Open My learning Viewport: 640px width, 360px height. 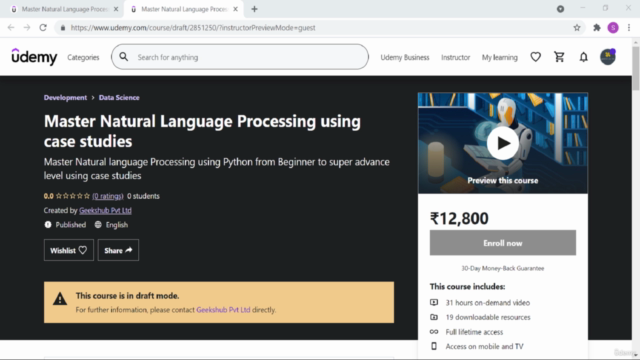(x=500, y=58)
